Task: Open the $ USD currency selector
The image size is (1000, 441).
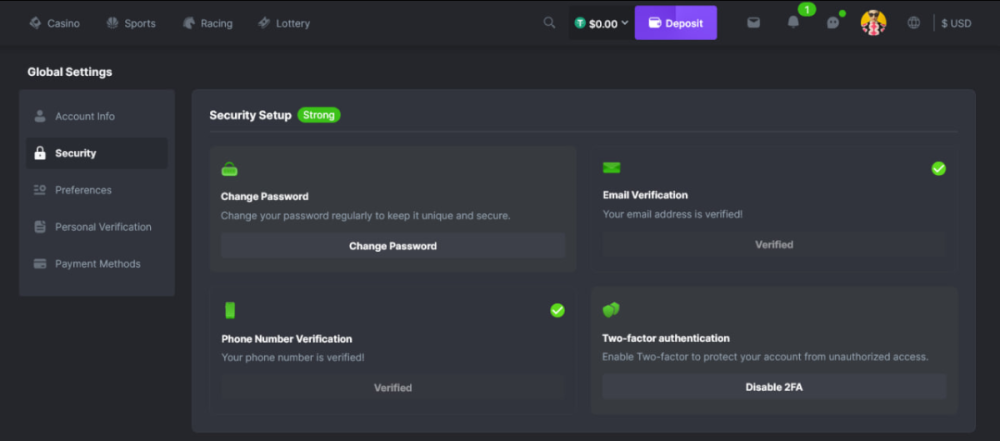Action: [956, 23]
